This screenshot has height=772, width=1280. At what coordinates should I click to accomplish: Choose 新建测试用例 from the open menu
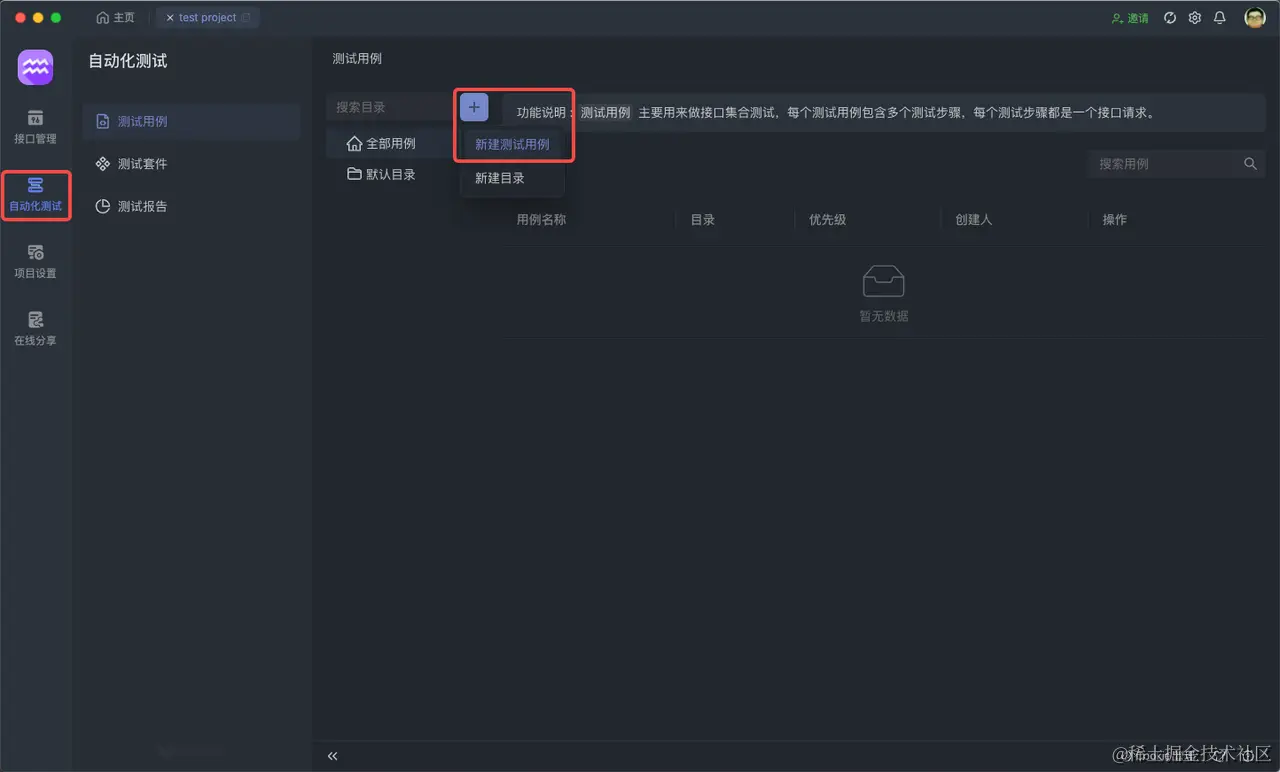(513, 144)
